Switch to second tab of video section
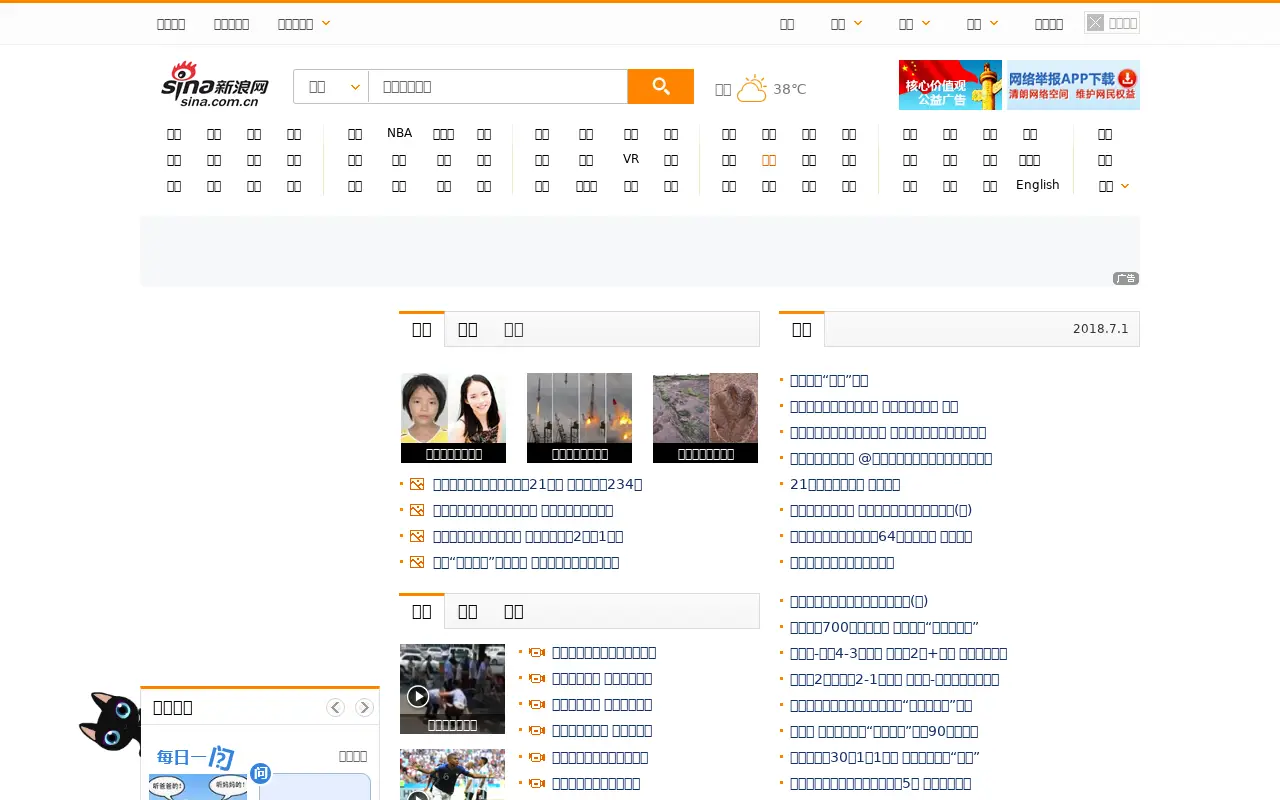The image size is (1280, 800). point(468,611)
